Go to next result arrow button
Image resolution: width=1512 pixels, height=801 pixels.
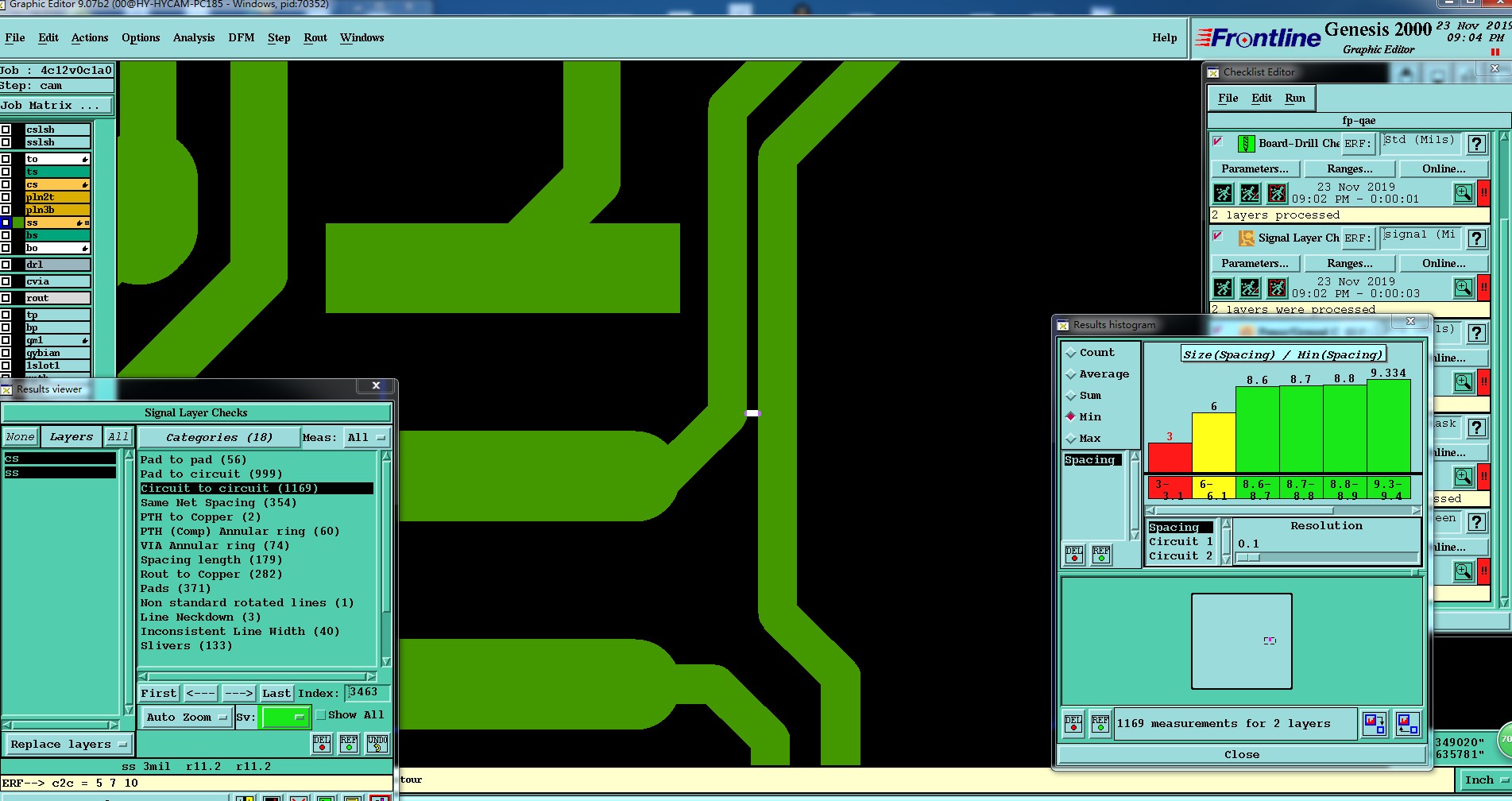[238, 693]
